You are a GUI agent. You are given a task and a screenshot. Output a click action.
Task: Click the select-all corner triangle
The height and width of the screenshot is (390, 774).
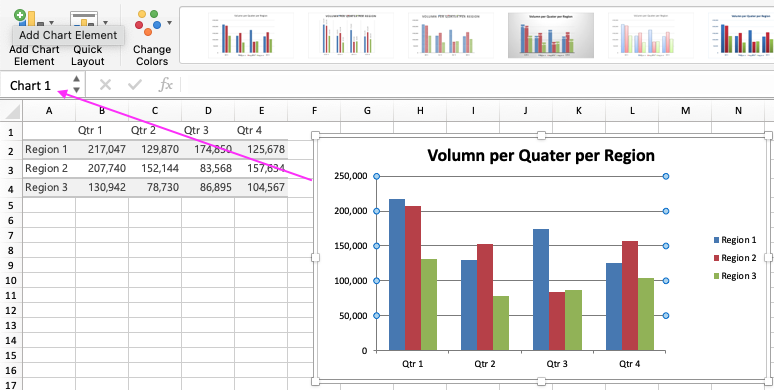click(11, 111)
